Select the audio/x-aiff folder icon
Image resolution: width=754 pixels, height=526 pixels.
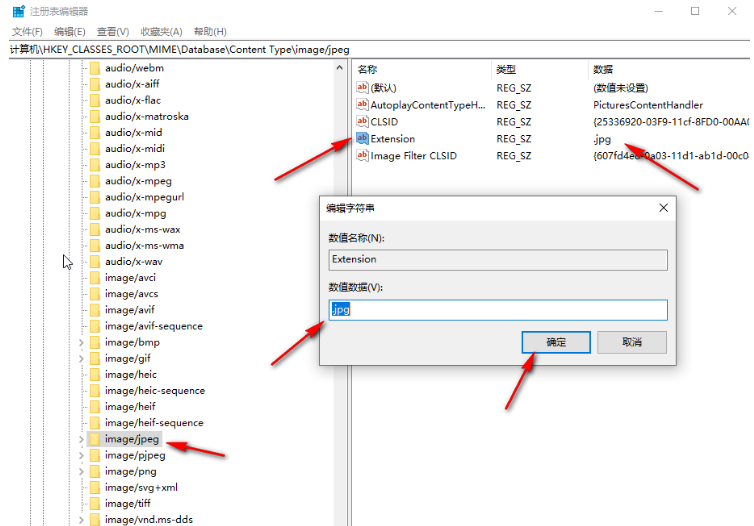point(95,84)
